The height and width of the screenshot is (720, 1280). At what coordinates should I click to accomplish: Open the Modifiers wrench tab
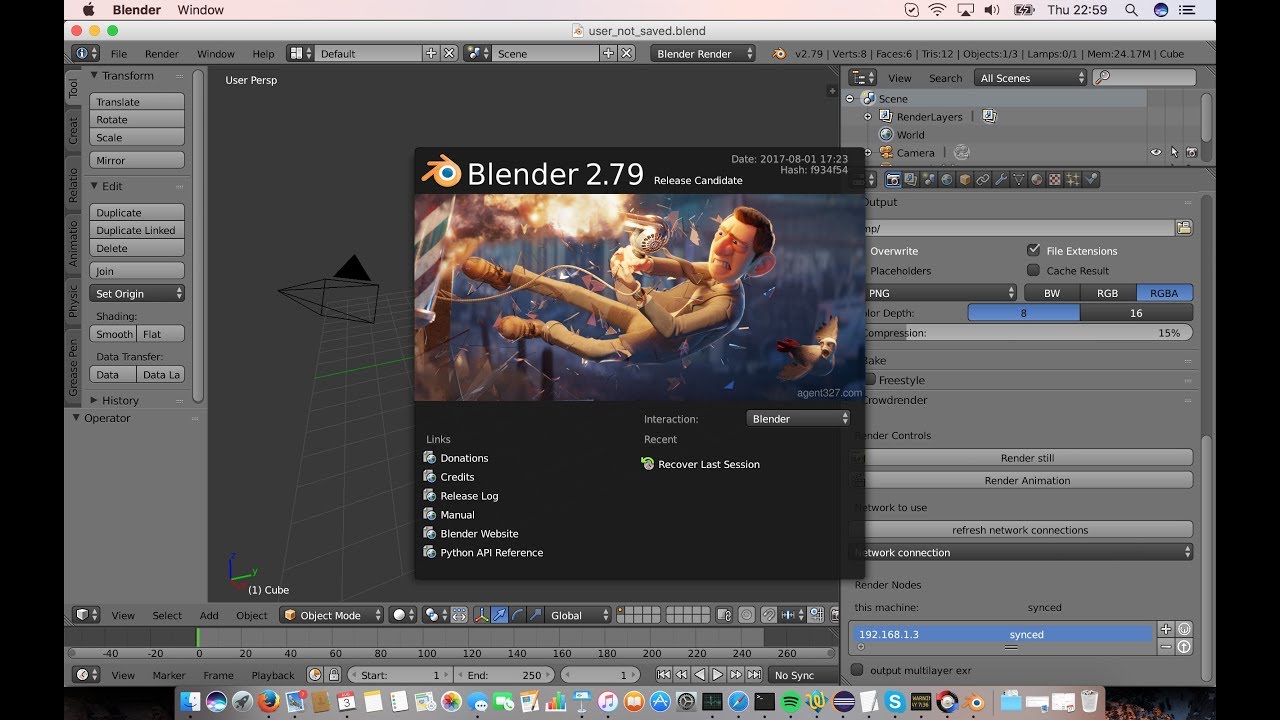pos(1001,179)
